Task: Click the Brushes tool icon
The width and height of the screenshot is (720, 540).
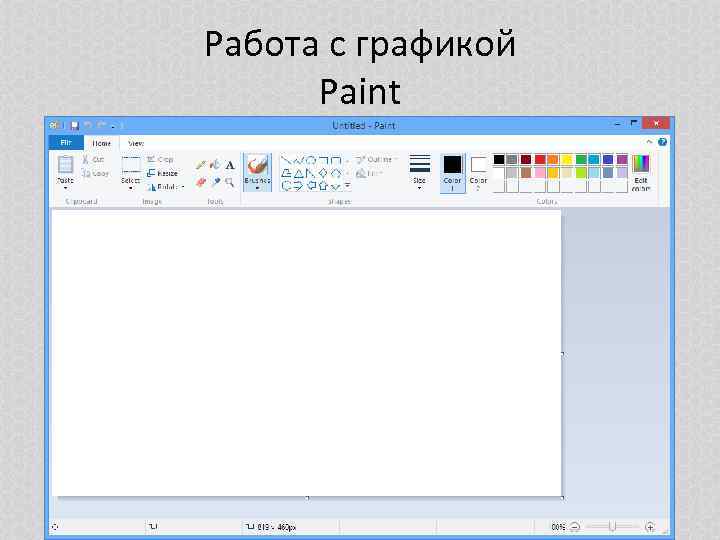Action: pos(257,165)
